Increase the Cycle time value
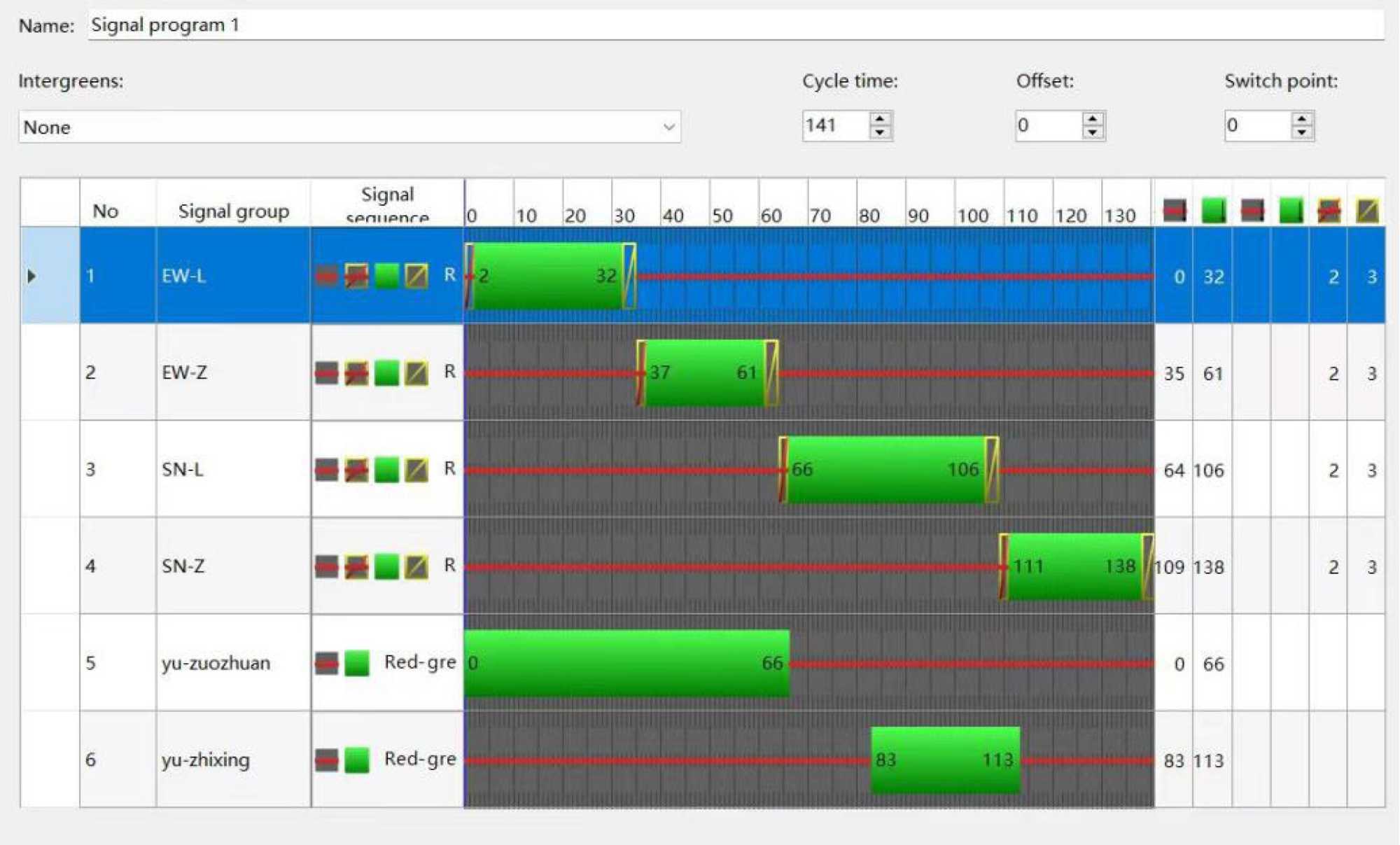This screenshot has height=845, width=1400. tap(881, 119)
